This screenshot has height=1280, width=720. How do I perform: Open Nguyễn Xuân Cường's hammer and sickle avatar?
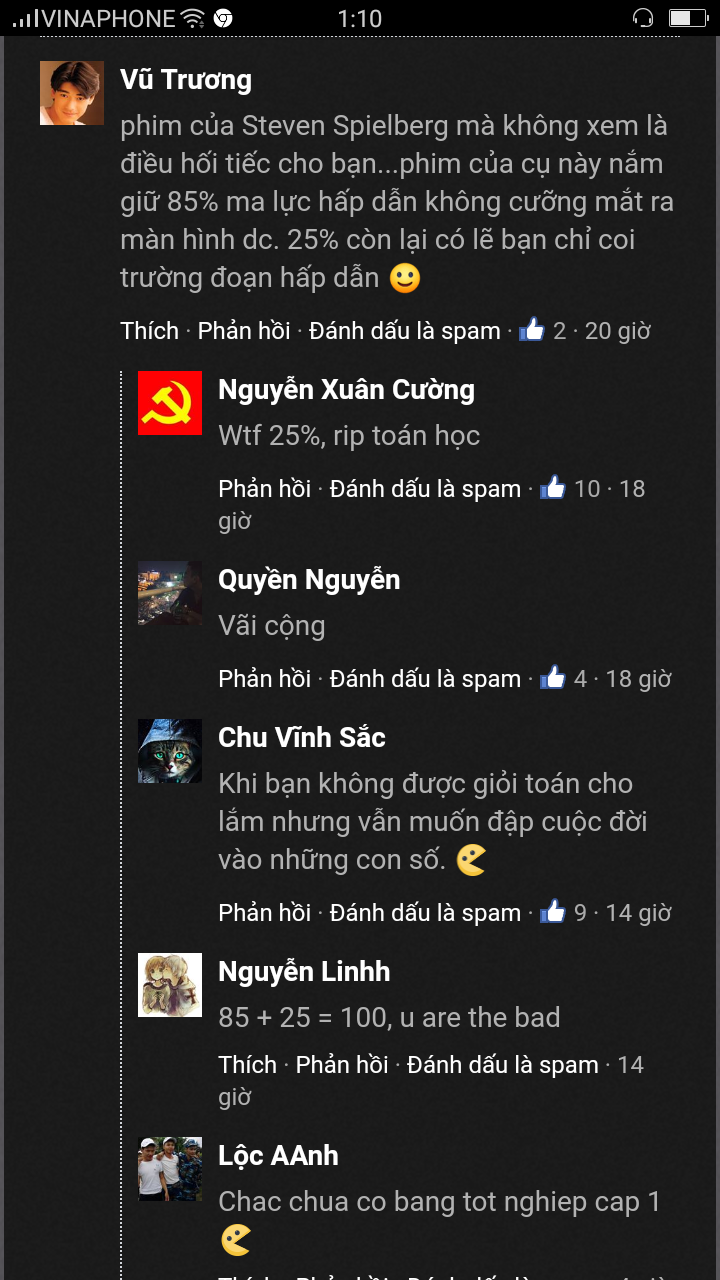coord(170,403)
